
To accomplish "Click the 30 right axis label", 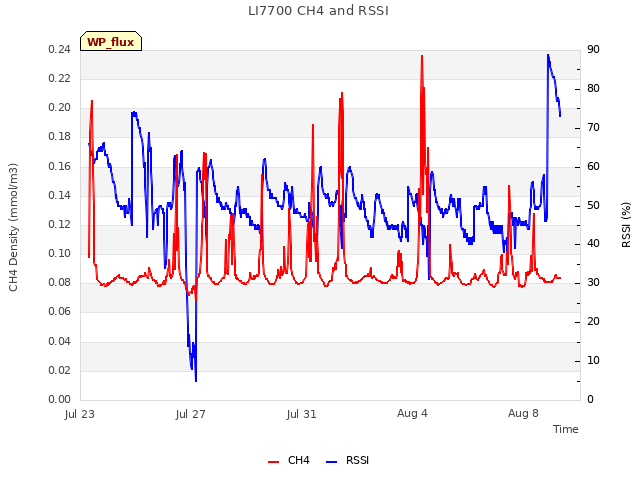I will pos(593,282).
